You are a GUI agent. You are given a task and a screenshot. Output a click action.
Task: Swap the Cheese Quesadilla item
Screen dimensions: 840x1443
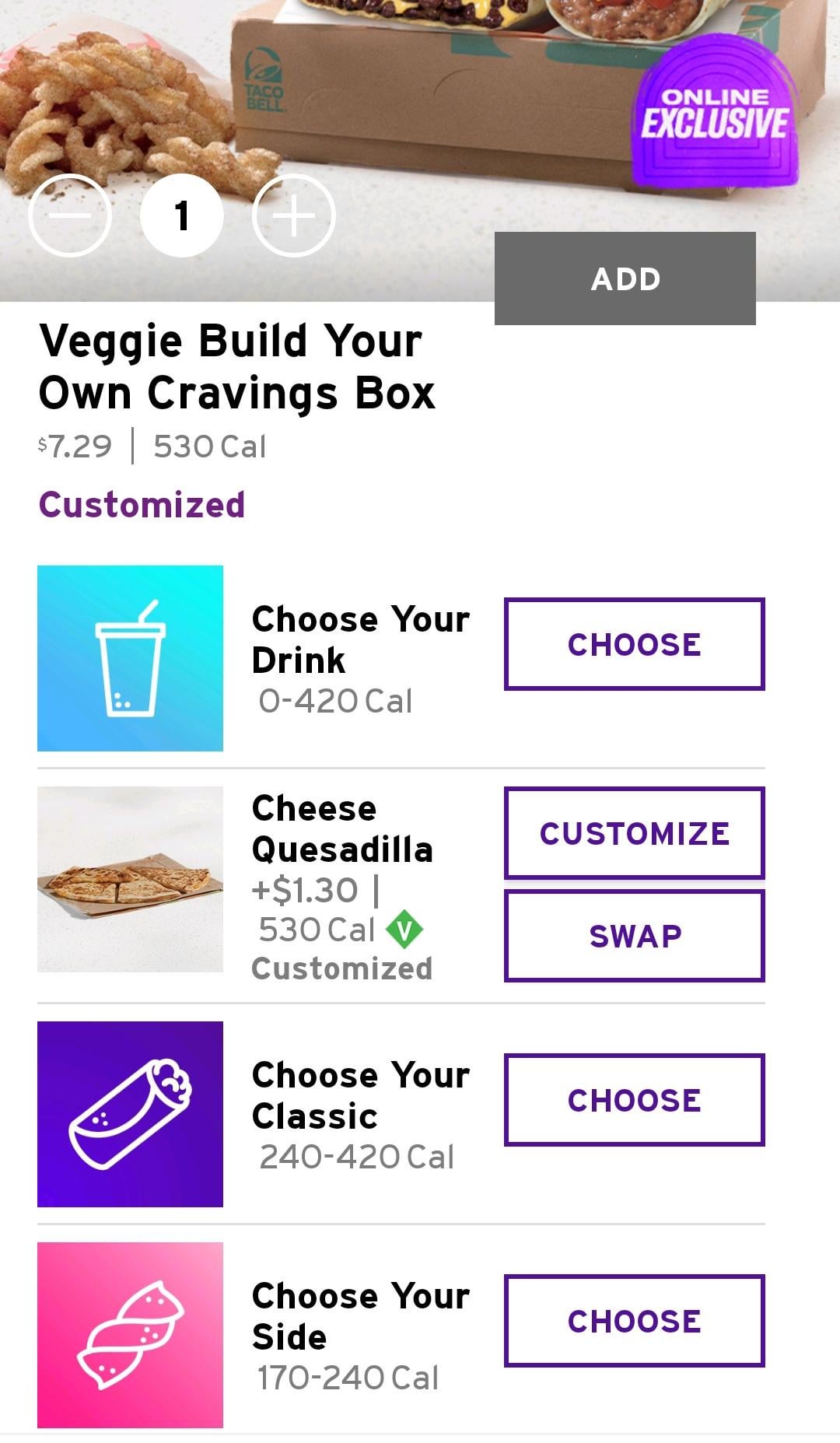tap(634, 936)
